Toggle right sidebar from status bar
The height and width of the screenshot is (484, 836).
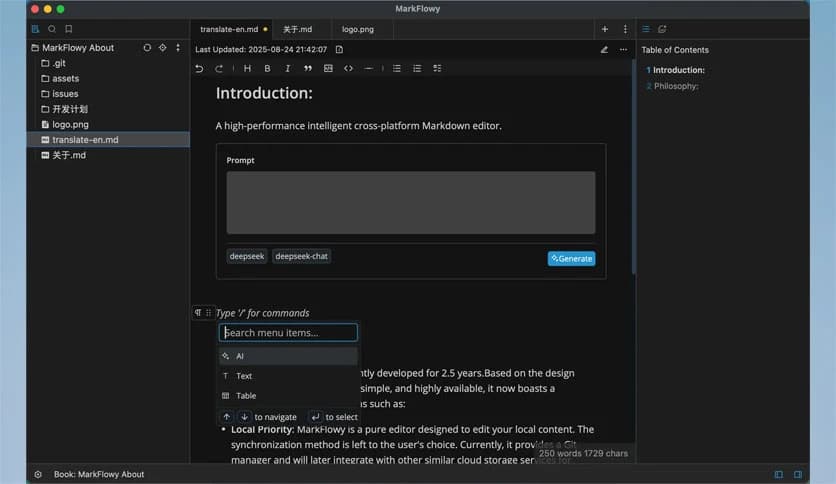(x=798, y=474)
